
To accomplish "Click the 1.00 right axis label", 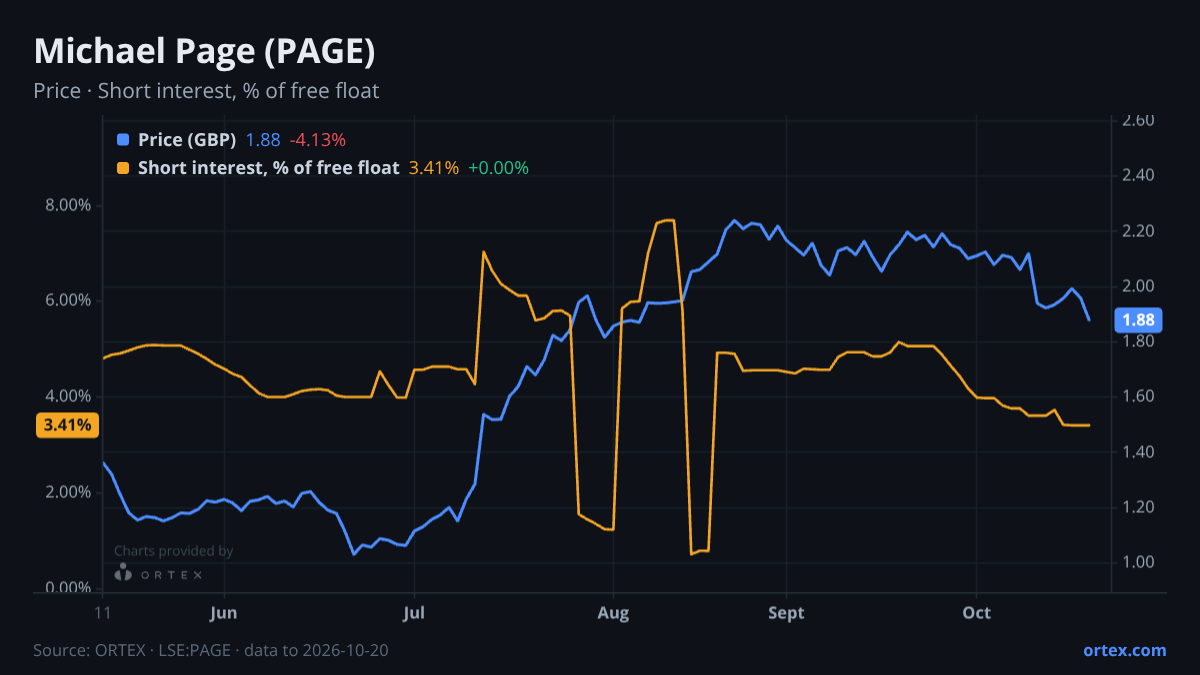I will tap(1139, 562).
